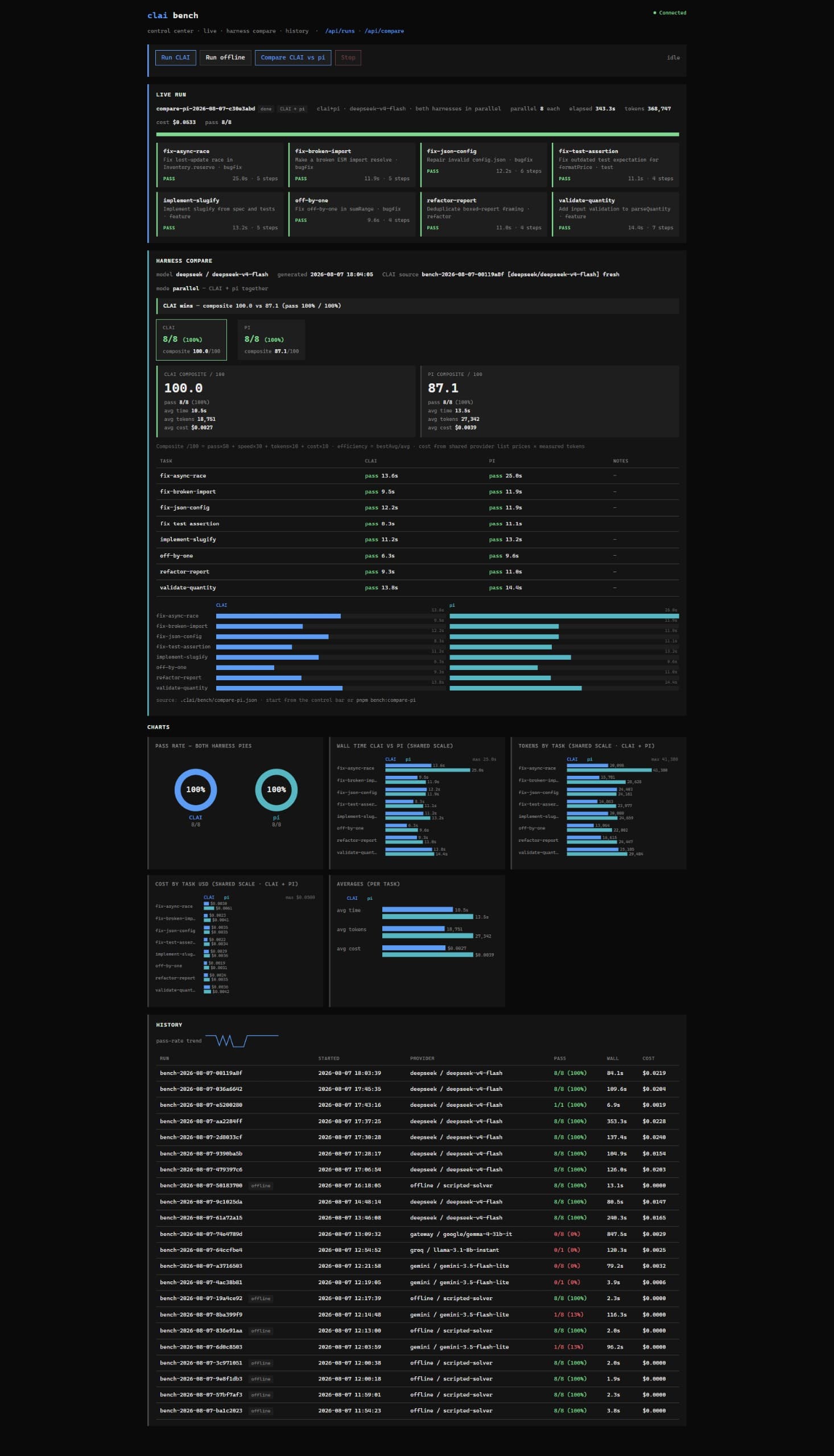Viewport: 834px width, 1456px height.
Task: Click the offline badge on run 19a4ce92
Action: [261, 1298]
